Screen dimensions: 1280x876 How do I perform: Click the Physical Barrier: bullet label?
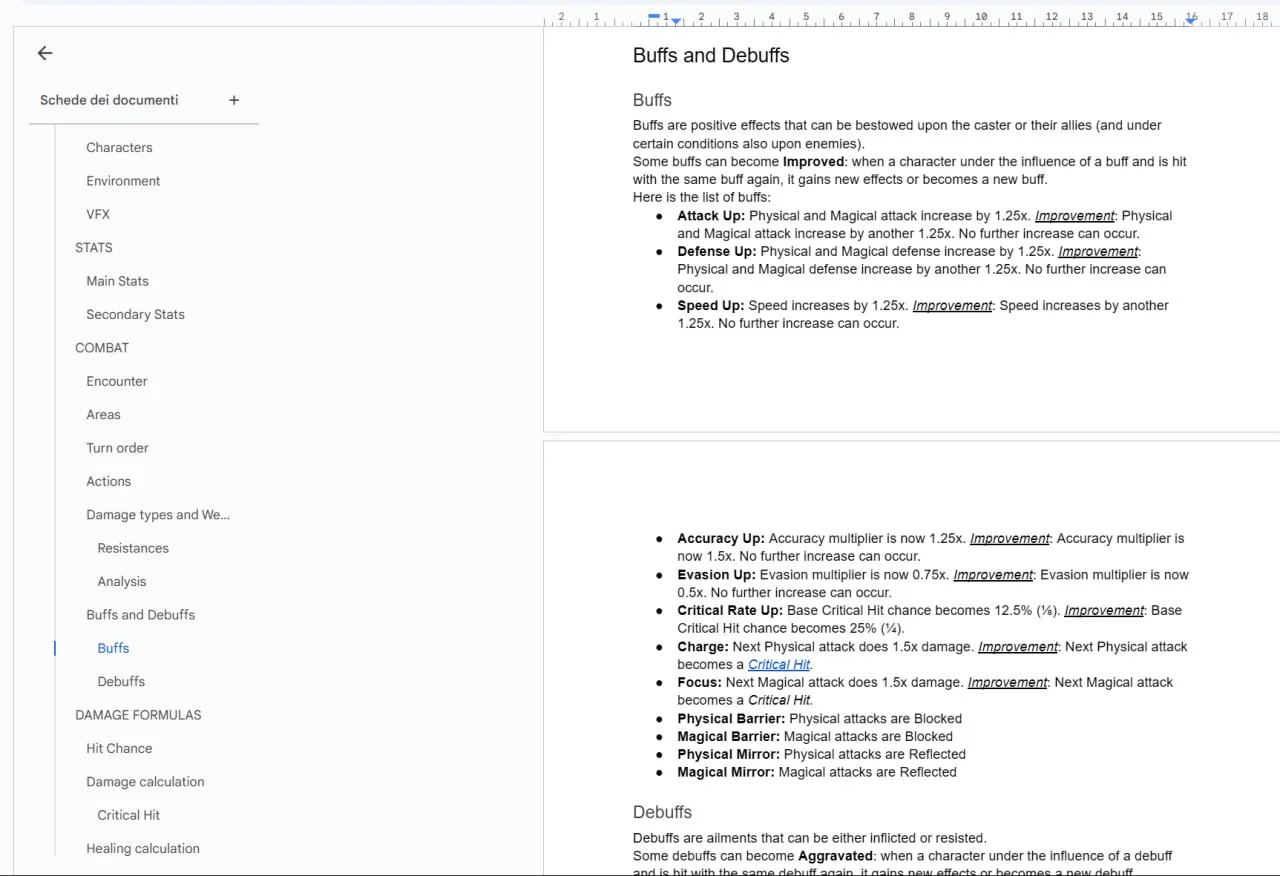[x=731, y=719]
